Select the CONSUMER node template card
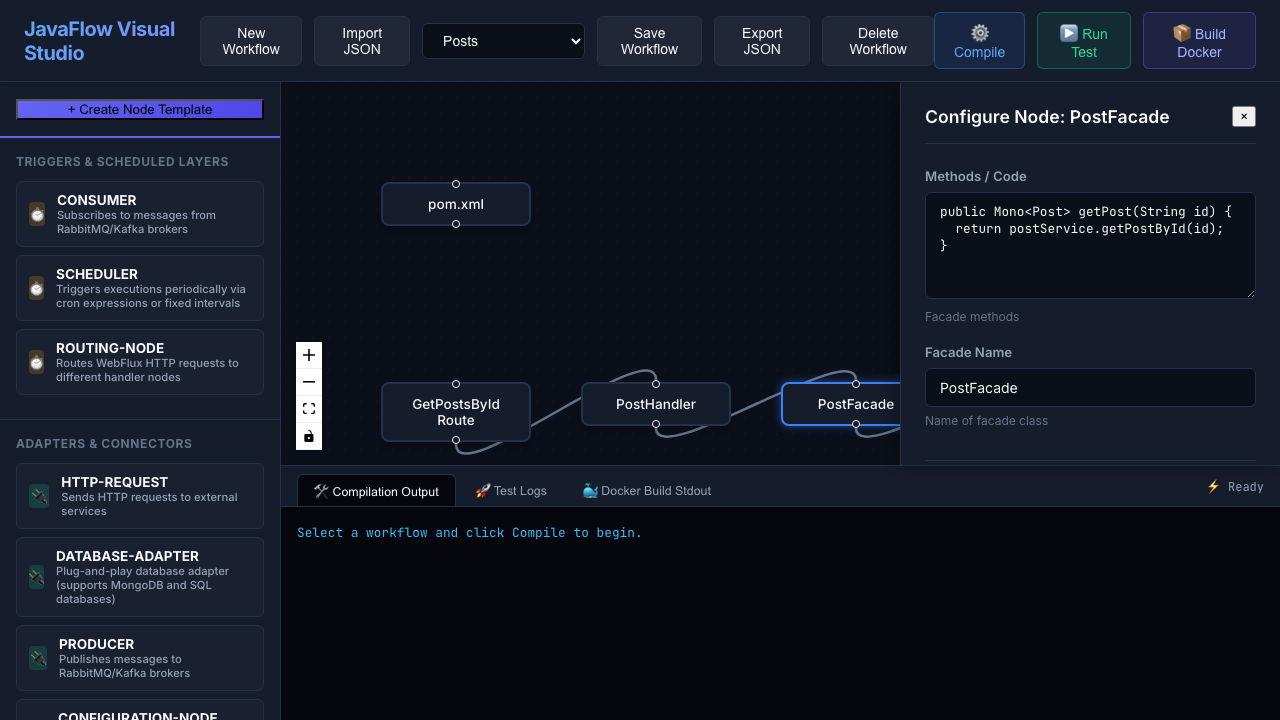Viewport: 1280px width, 720px height. pyautogui.click(x=140, y=214)
